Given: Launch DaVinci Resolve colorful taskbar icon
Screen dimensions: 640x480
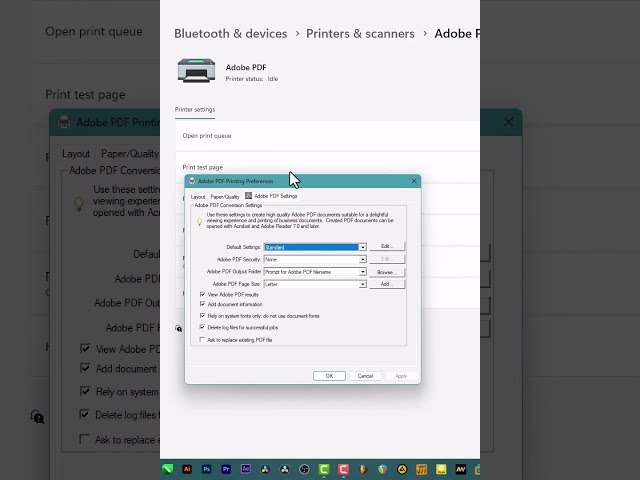Looking at the screenshot, I should [265, 469].
